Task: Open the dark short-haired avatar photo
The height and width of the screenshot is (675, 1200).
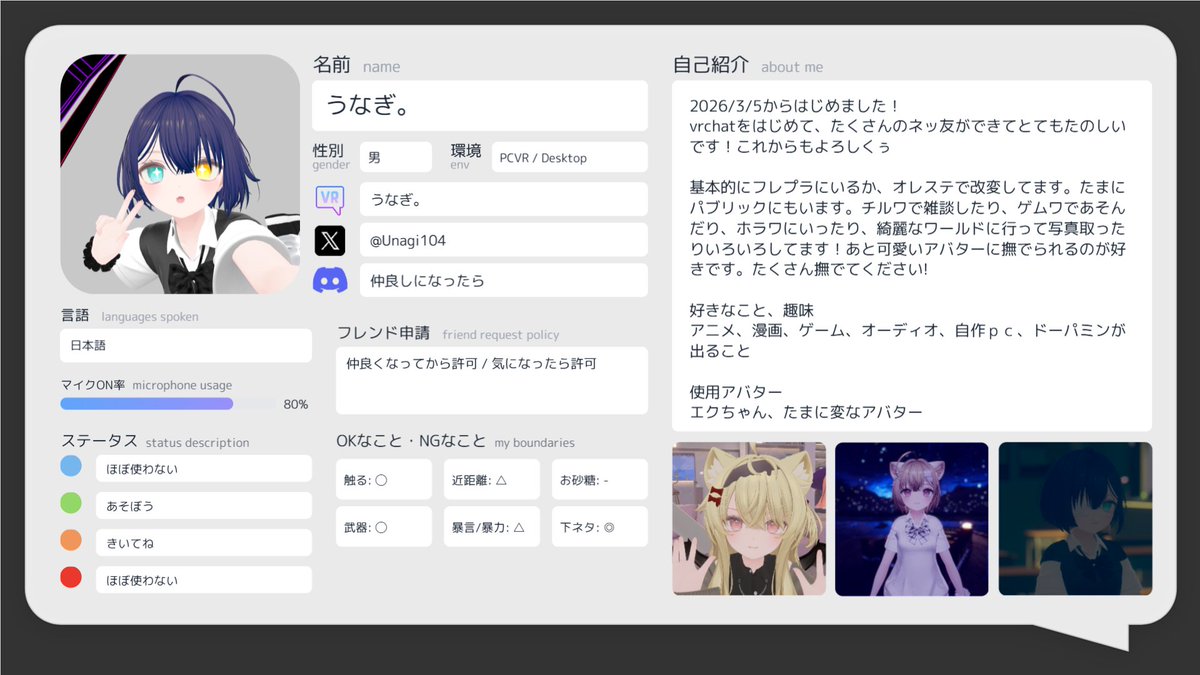Action: pos(1075,519)
